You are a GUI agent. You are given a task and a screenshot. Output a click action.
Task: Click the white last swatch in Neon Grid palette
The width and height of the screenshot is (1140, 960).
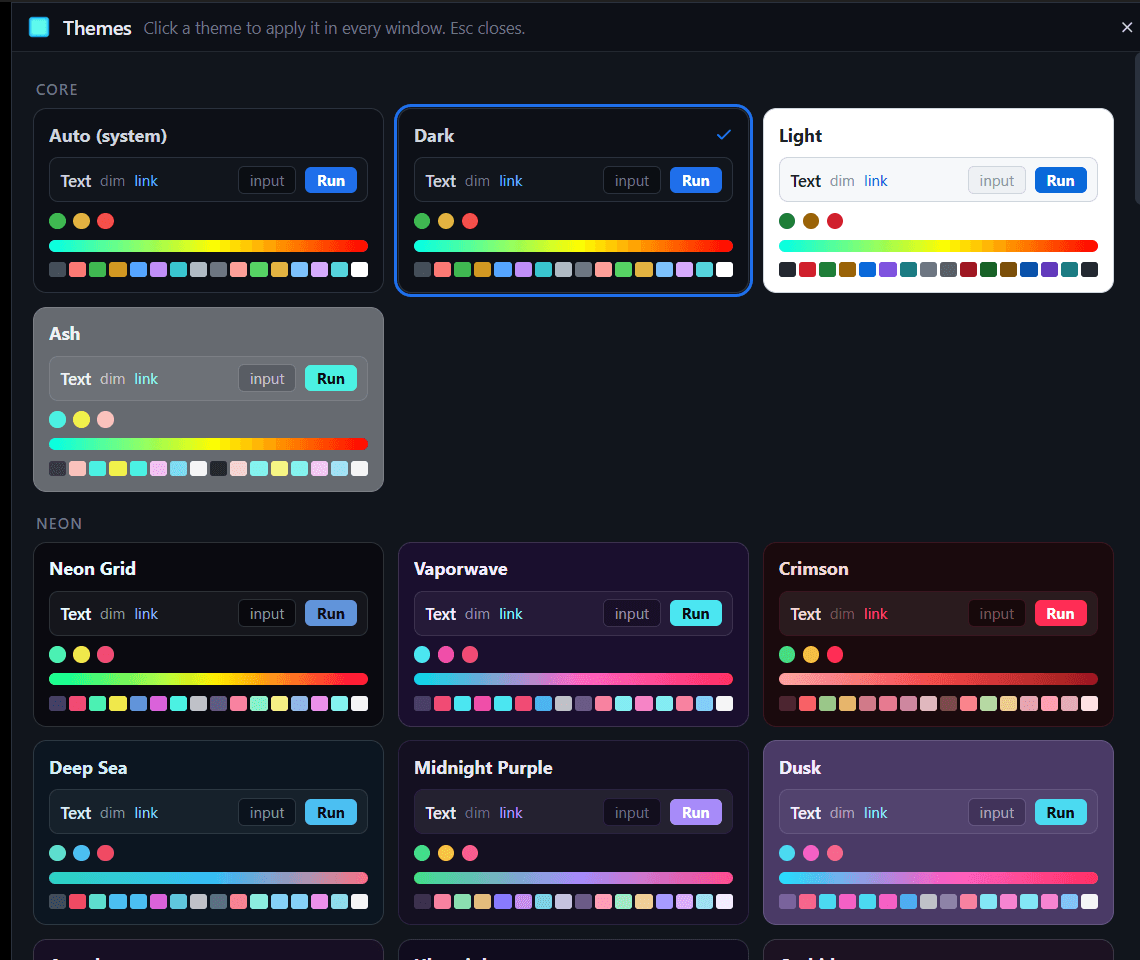pos(359,703)
